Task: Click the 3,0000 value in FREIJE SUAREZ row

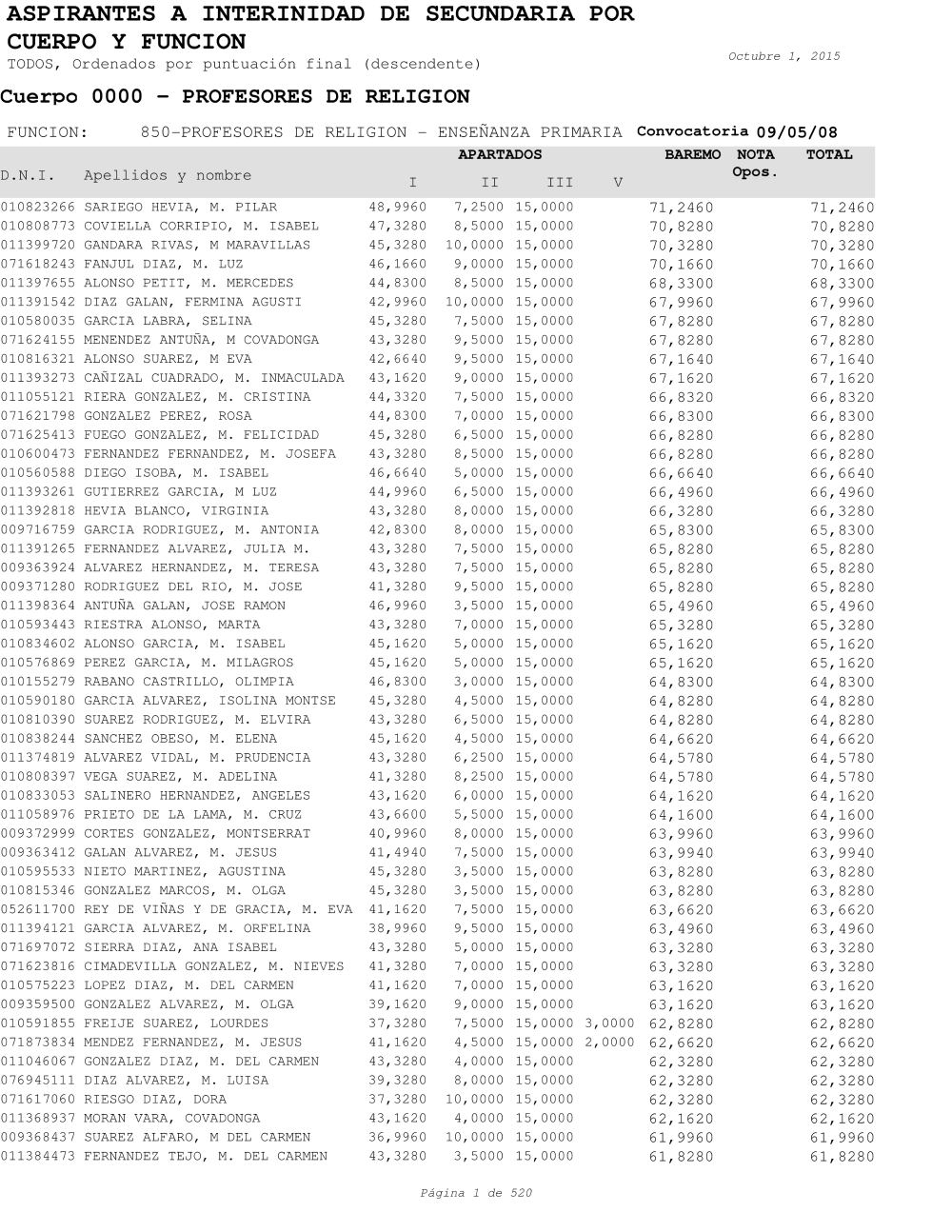Action: 609,1023
